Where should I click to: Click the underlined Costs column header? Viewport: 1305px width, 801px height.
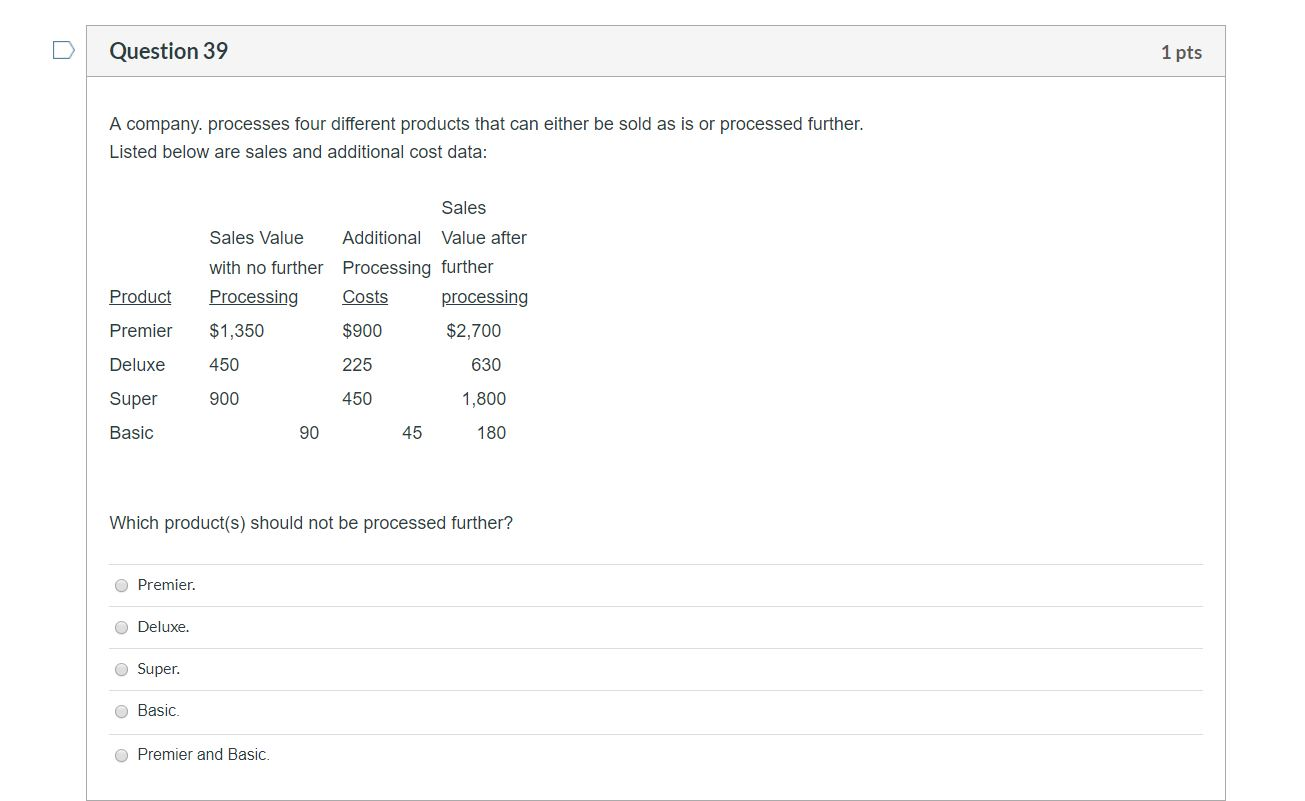pos(365,296)
